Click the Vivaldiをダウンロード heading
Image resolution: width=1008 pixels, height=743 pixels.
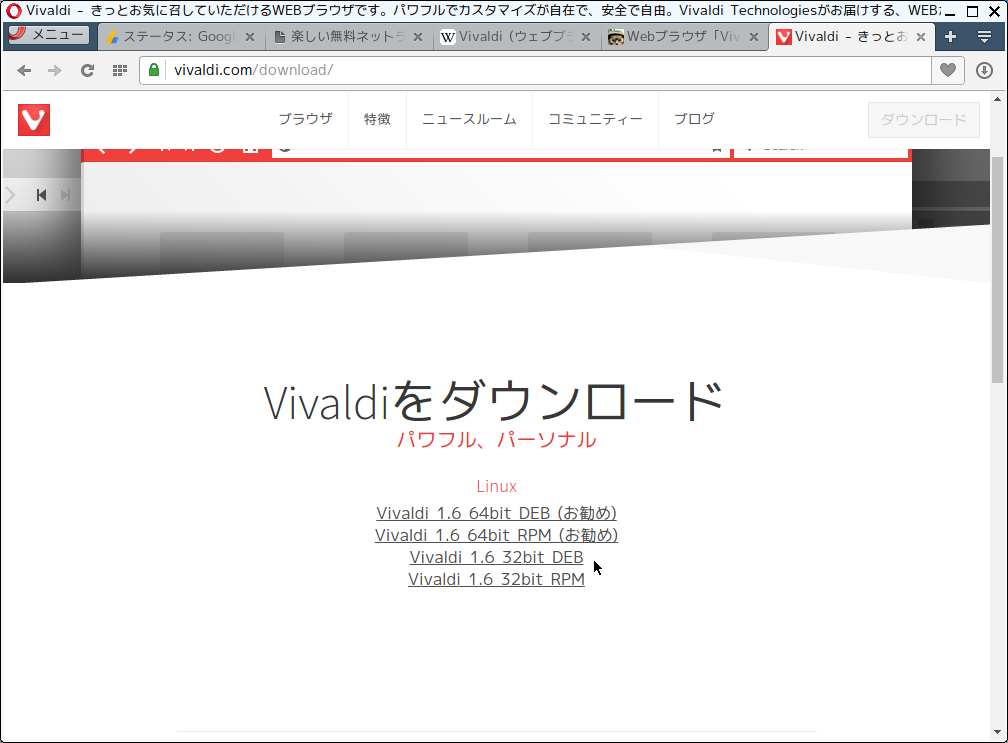coord(494,400)
